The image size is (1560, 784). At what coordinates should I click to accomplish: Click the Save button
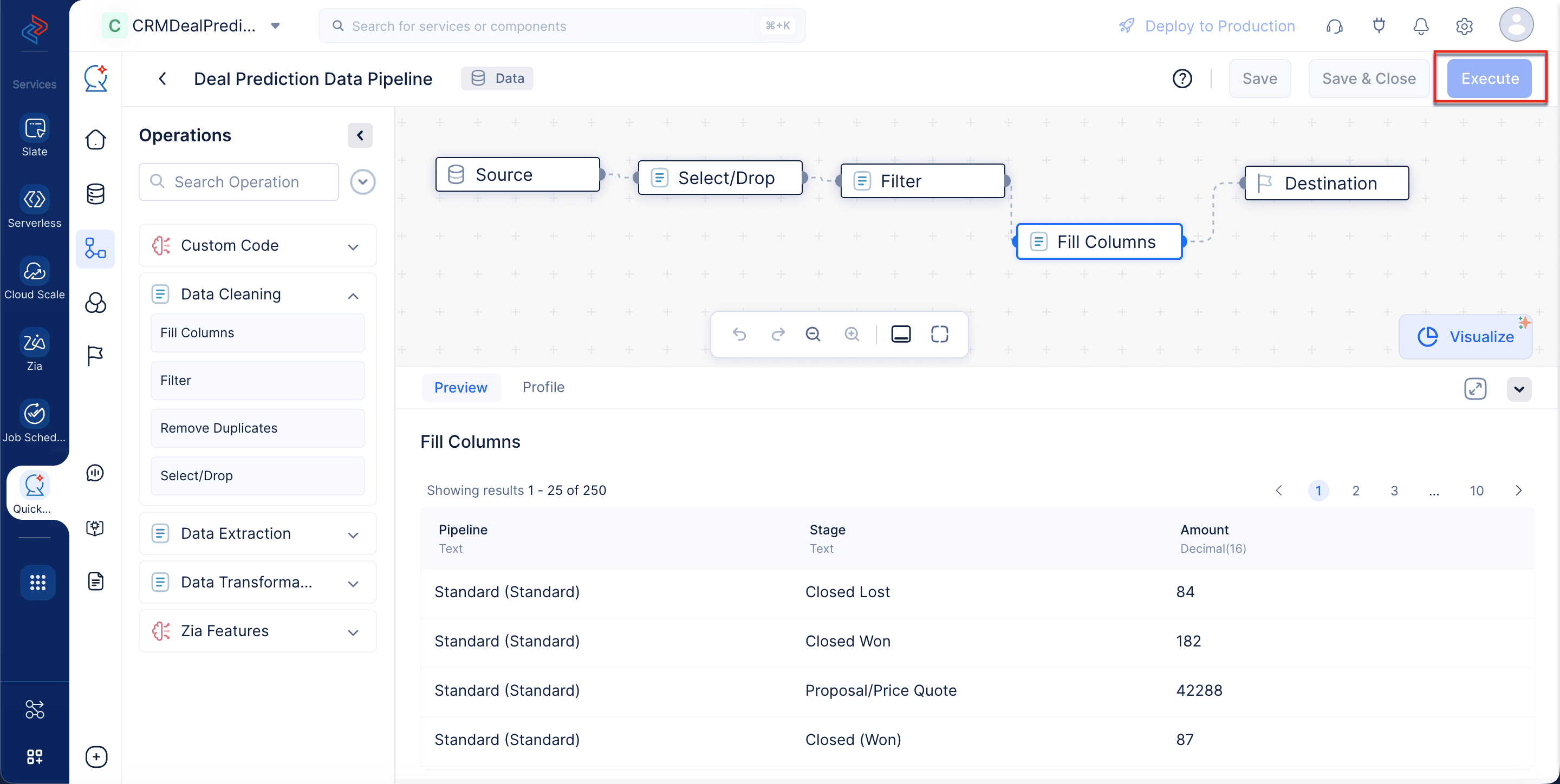click(1259, 79)
